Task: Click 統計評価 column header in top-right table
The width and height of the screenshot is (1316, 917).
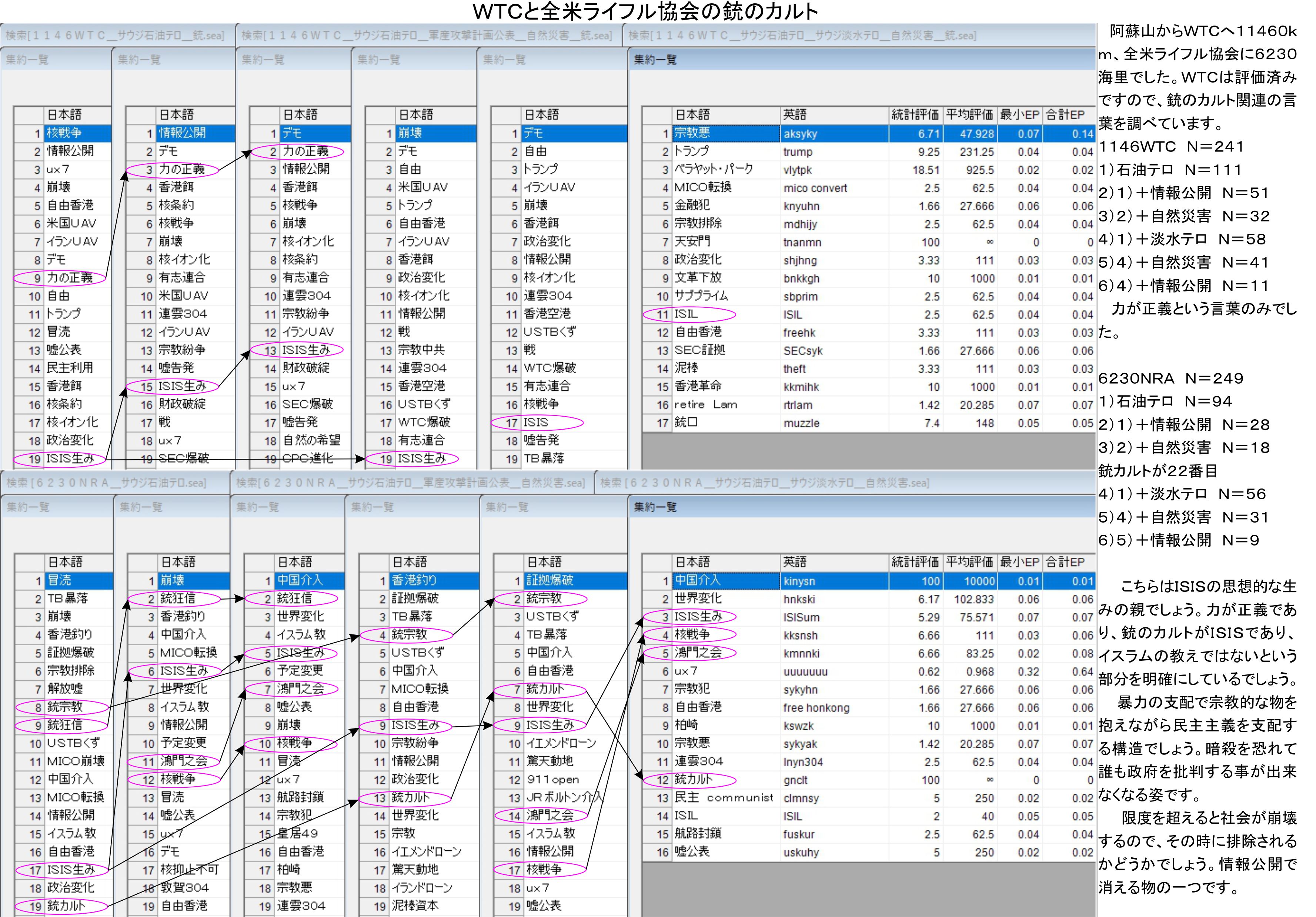Action: [915, 115]
